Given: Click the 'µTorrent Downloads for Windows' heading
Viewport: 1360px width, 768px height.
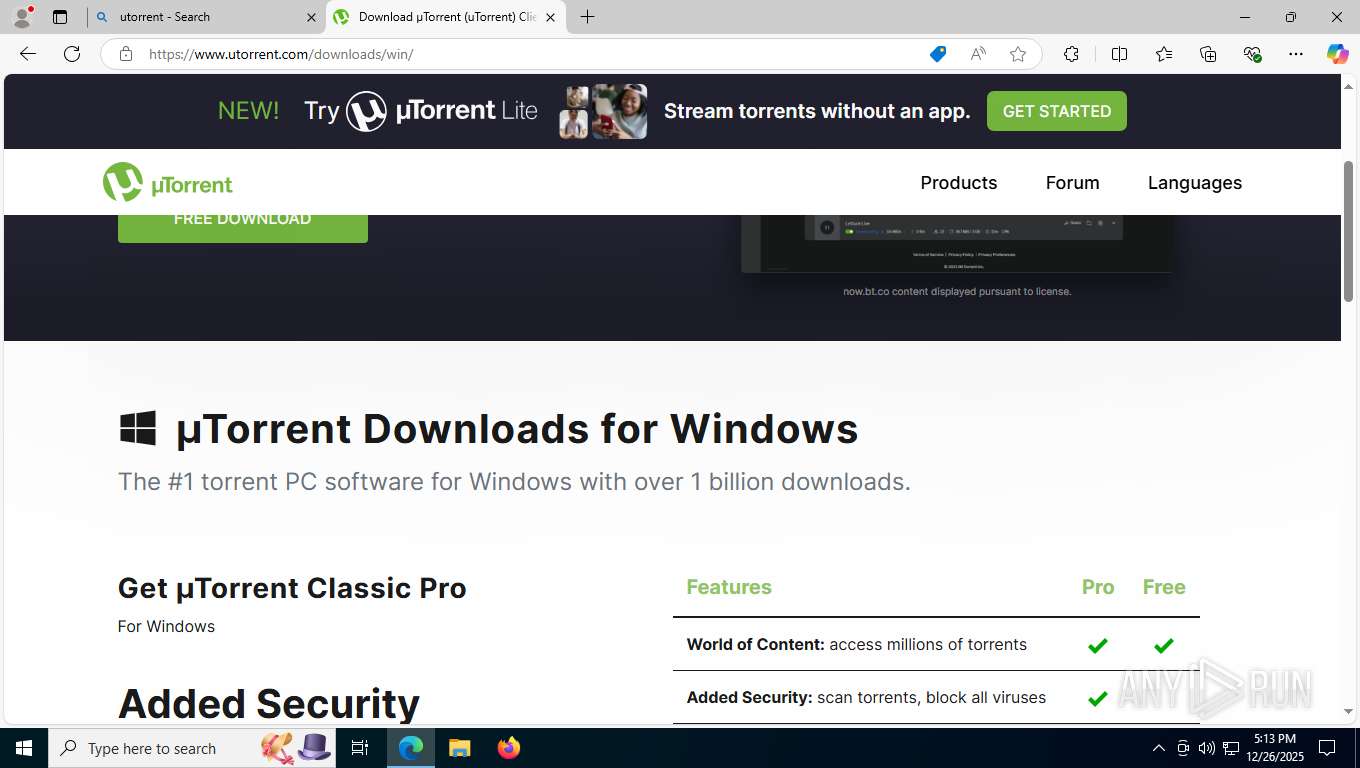Looking at the screenshot, I should pos(517,429).
